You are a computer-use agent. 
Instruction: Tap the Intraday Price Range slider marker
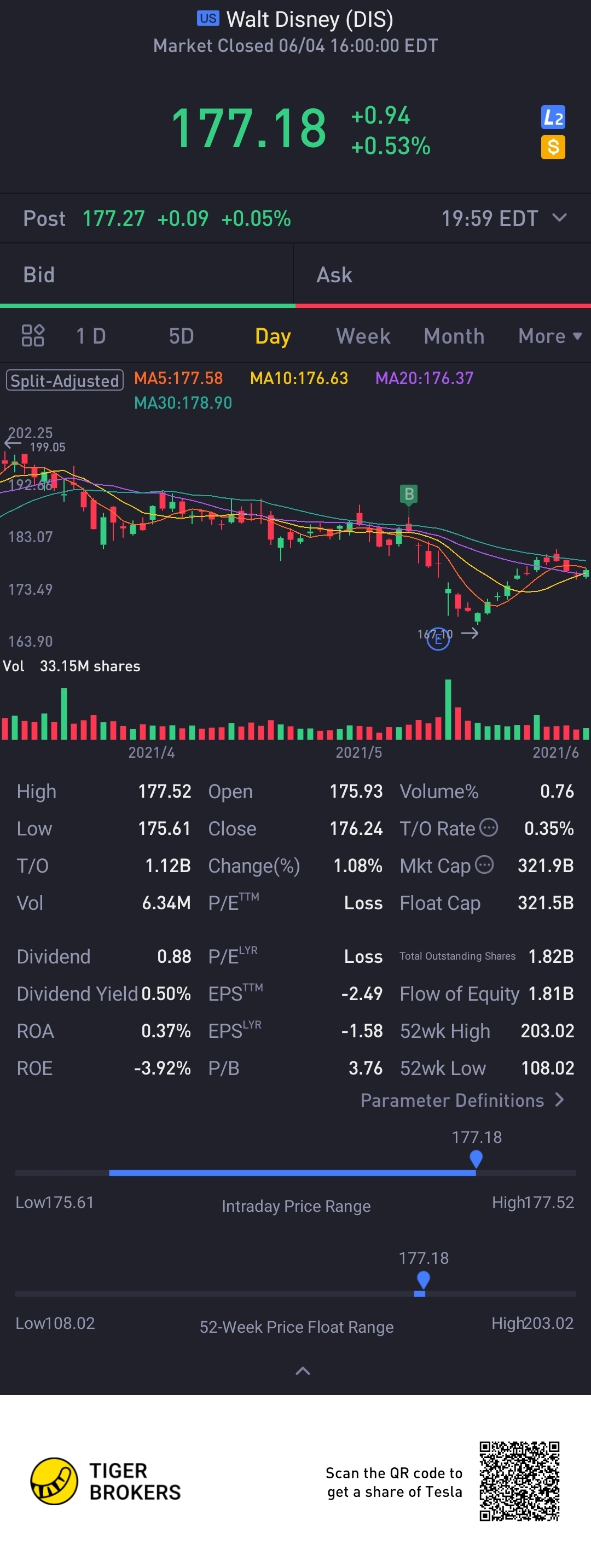(x=476, y=1158)
